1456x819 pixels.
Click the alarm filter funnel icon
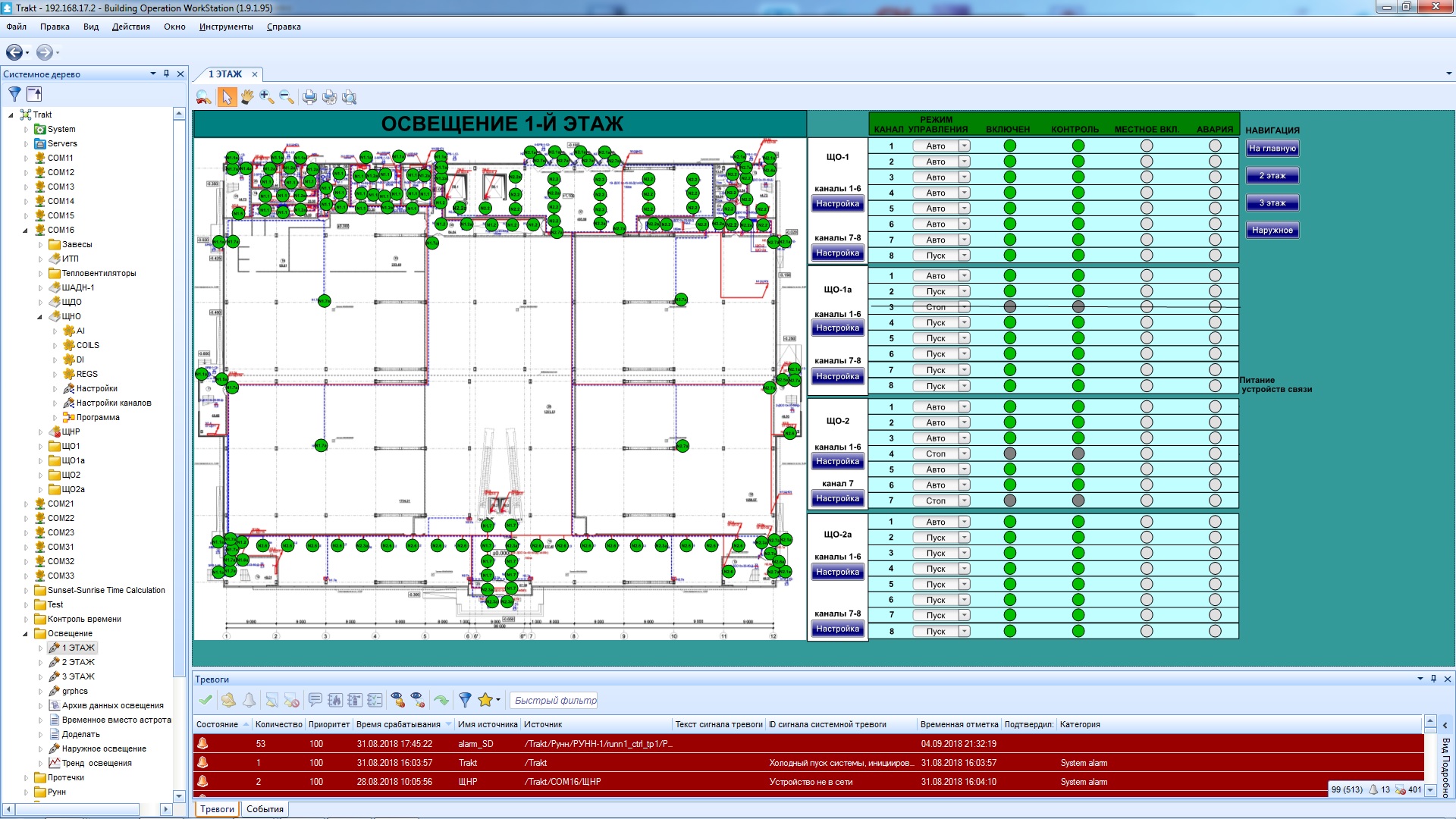[x=465, y=700]
